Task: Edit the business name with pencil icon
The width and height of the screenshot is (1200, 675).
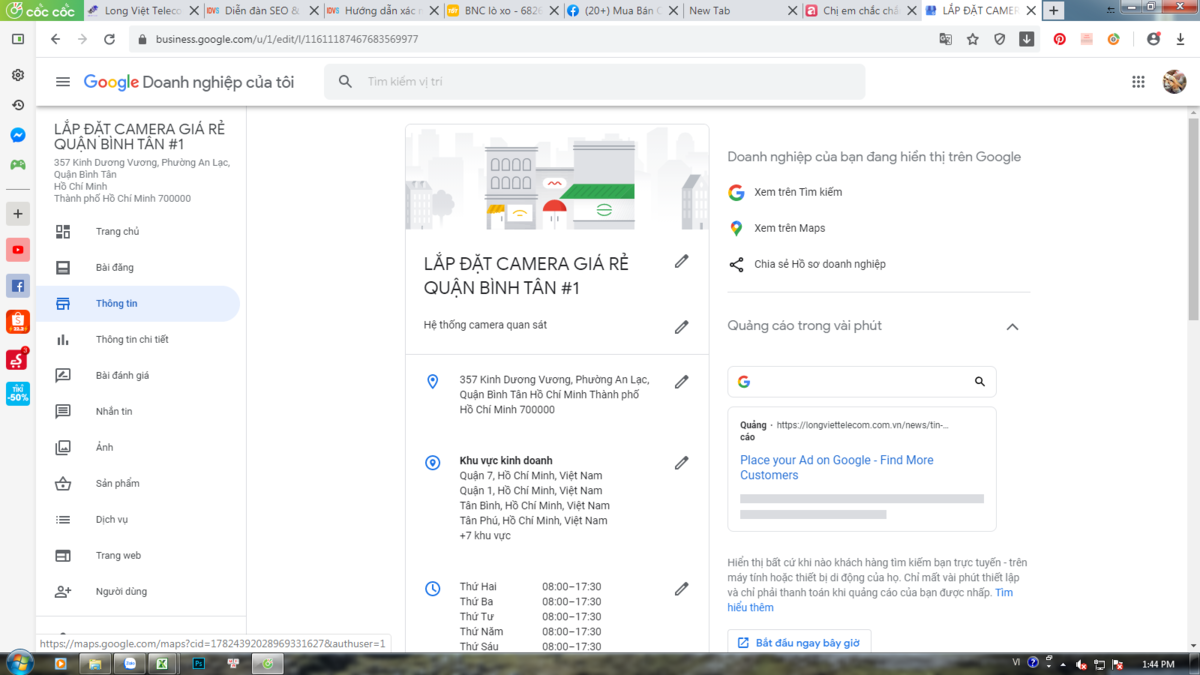Action: [x=681, y=261]
